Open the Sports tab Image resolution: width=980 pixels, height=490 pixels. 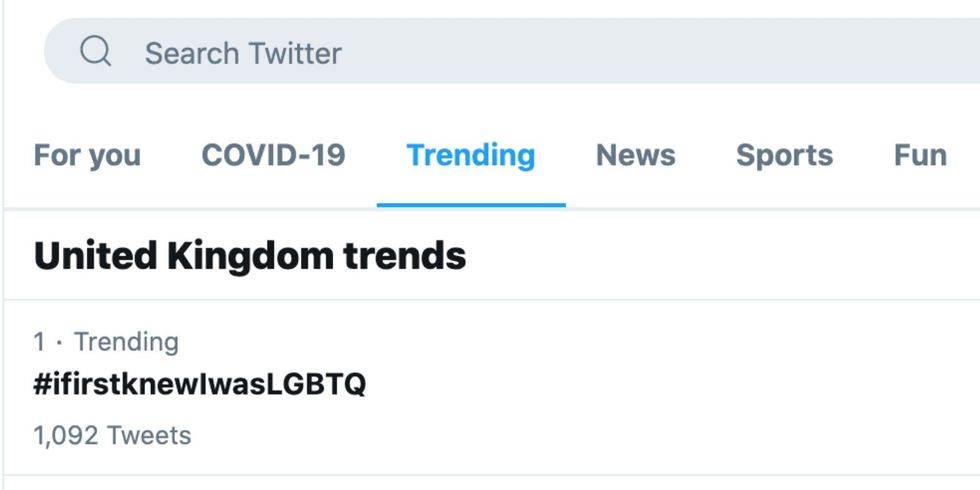point(784,156)
